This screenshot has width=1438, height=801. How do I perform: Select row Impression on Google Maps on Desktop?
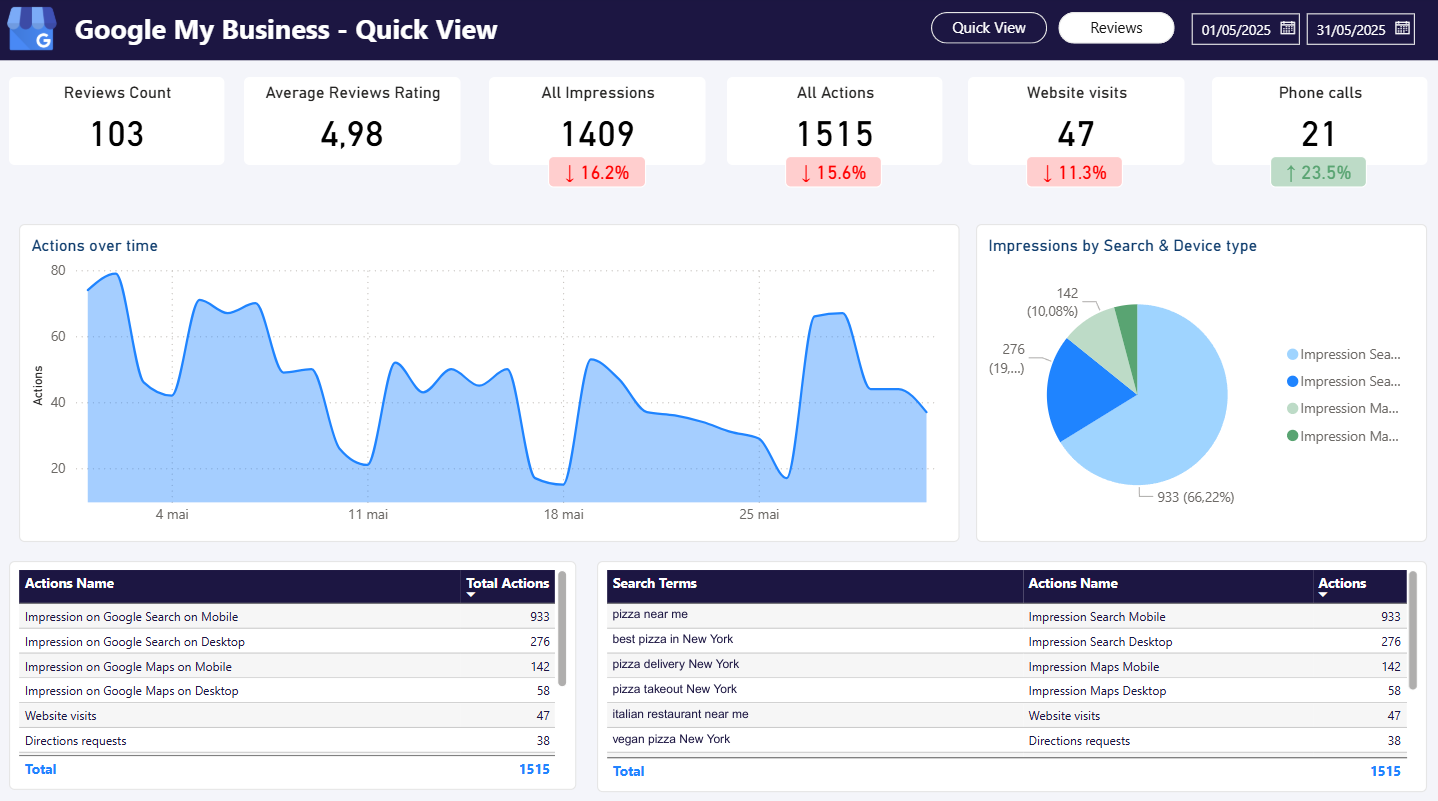point(287,691)
